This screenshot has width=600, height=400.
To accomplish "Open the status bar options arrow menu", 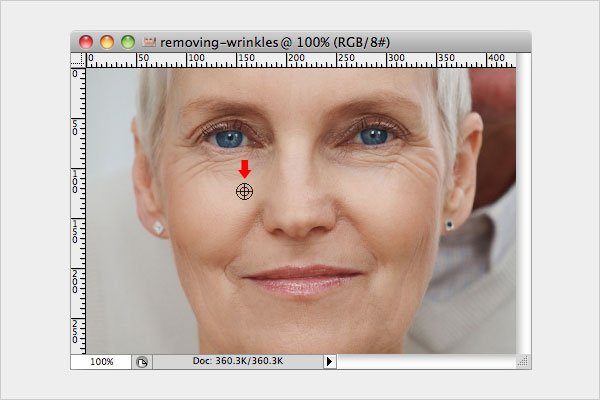I will pyautogui.click(x=329, y=361).
